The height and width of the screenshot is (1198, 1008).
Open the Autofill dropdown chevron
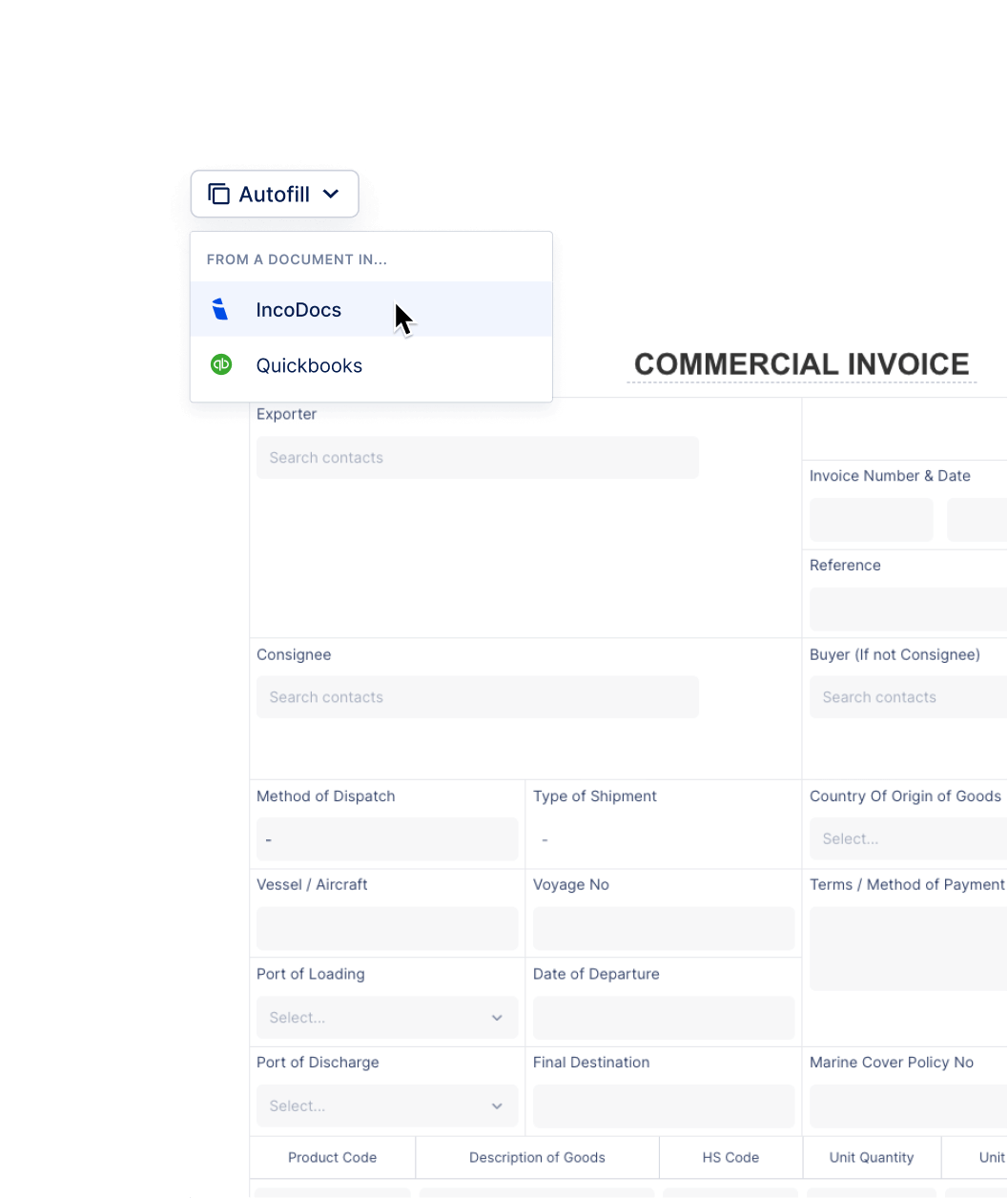coord(331,194)
